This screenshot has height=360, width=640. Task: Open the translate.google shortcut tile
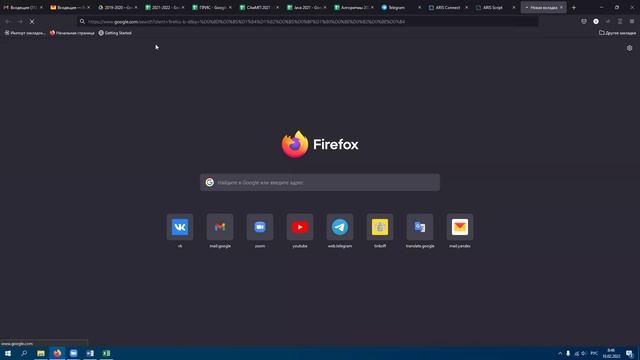[420, 227]
